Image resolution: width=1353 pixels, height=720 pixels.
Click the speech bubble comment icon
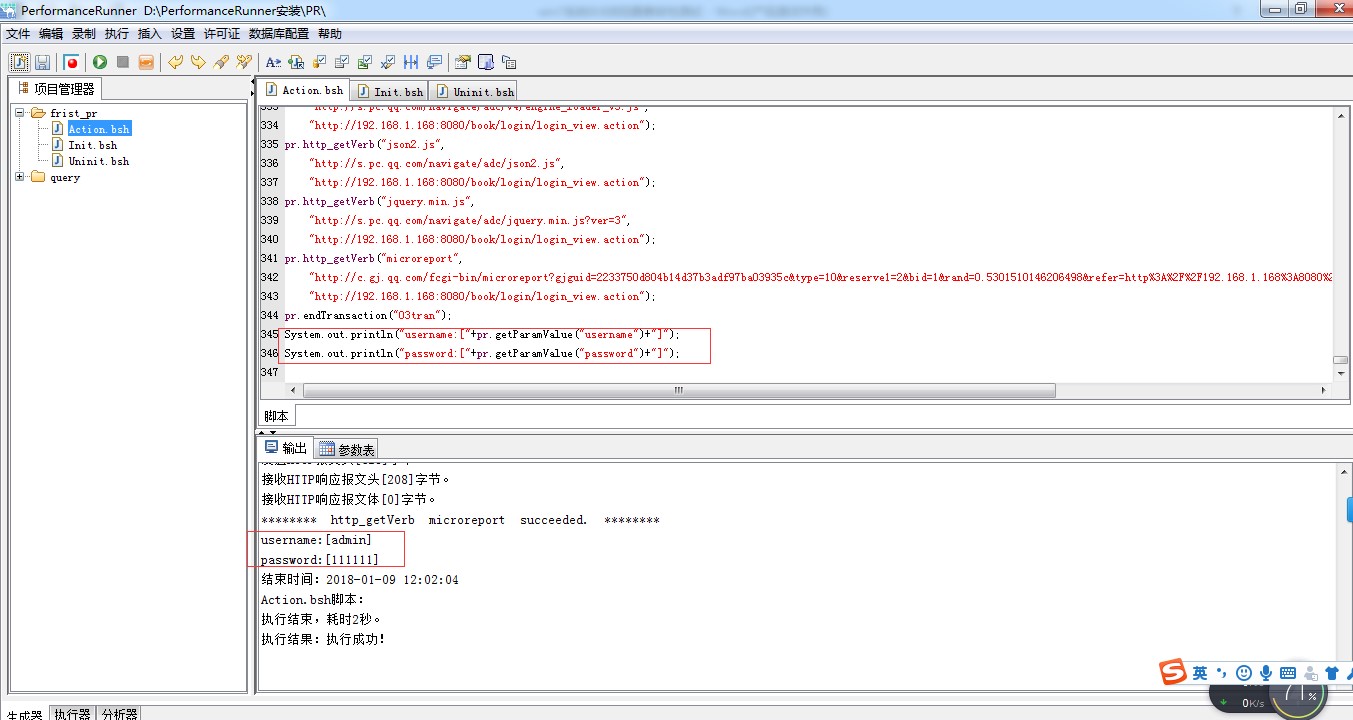434,62
